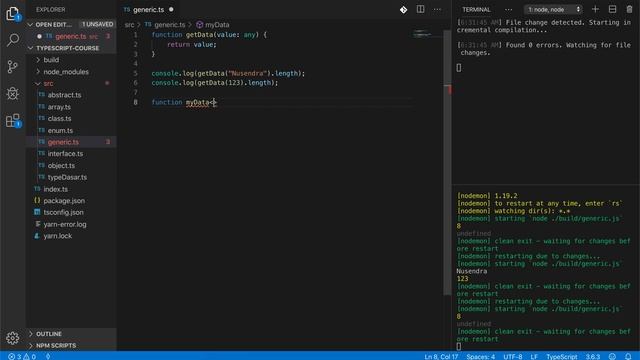The width and height of the screenshot is (640, 360).
Task: Change indentation via Spaces: 4
Action: 481,356
